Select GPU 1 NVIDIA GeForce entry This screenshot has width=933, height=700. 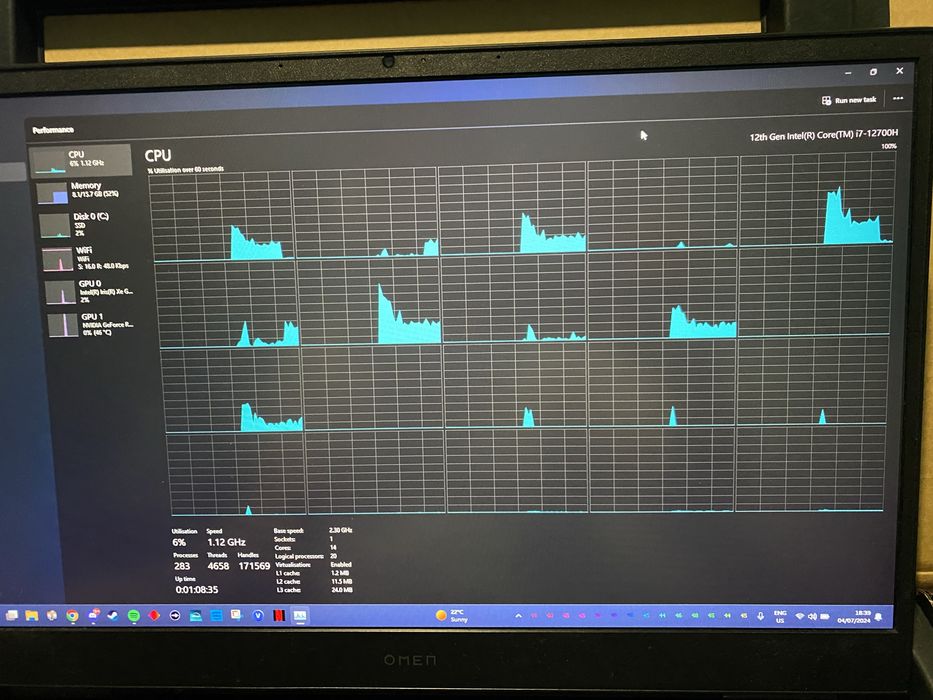(93, 324)
